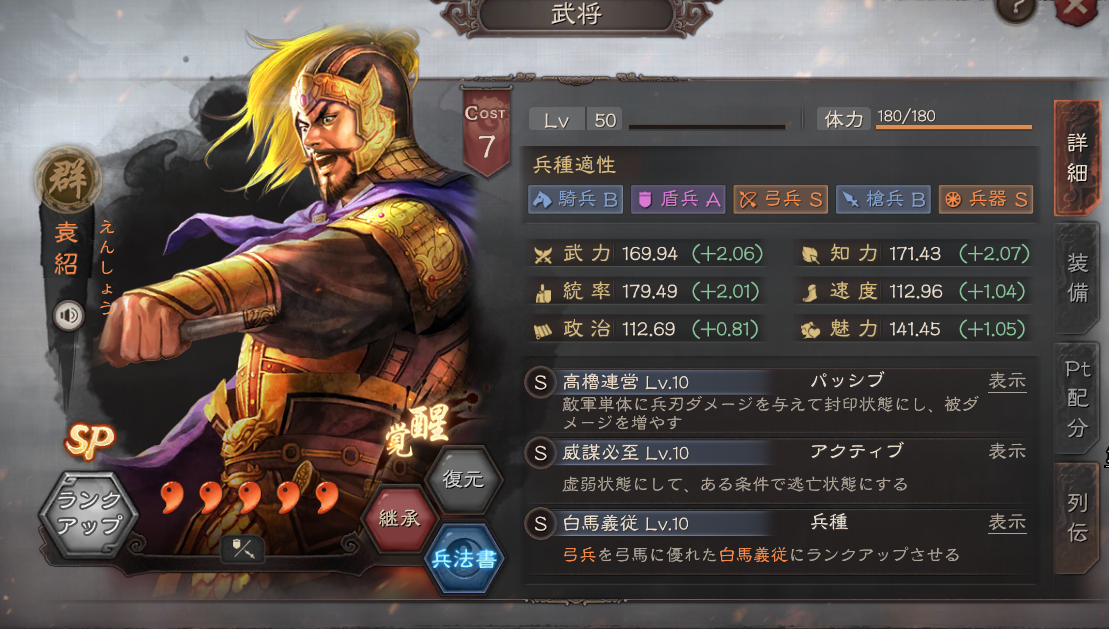Image resolution: width=1109 pixels, height=629 pixels.
Task: Tap the 群 faction emblem
Action: coord(68,178)
